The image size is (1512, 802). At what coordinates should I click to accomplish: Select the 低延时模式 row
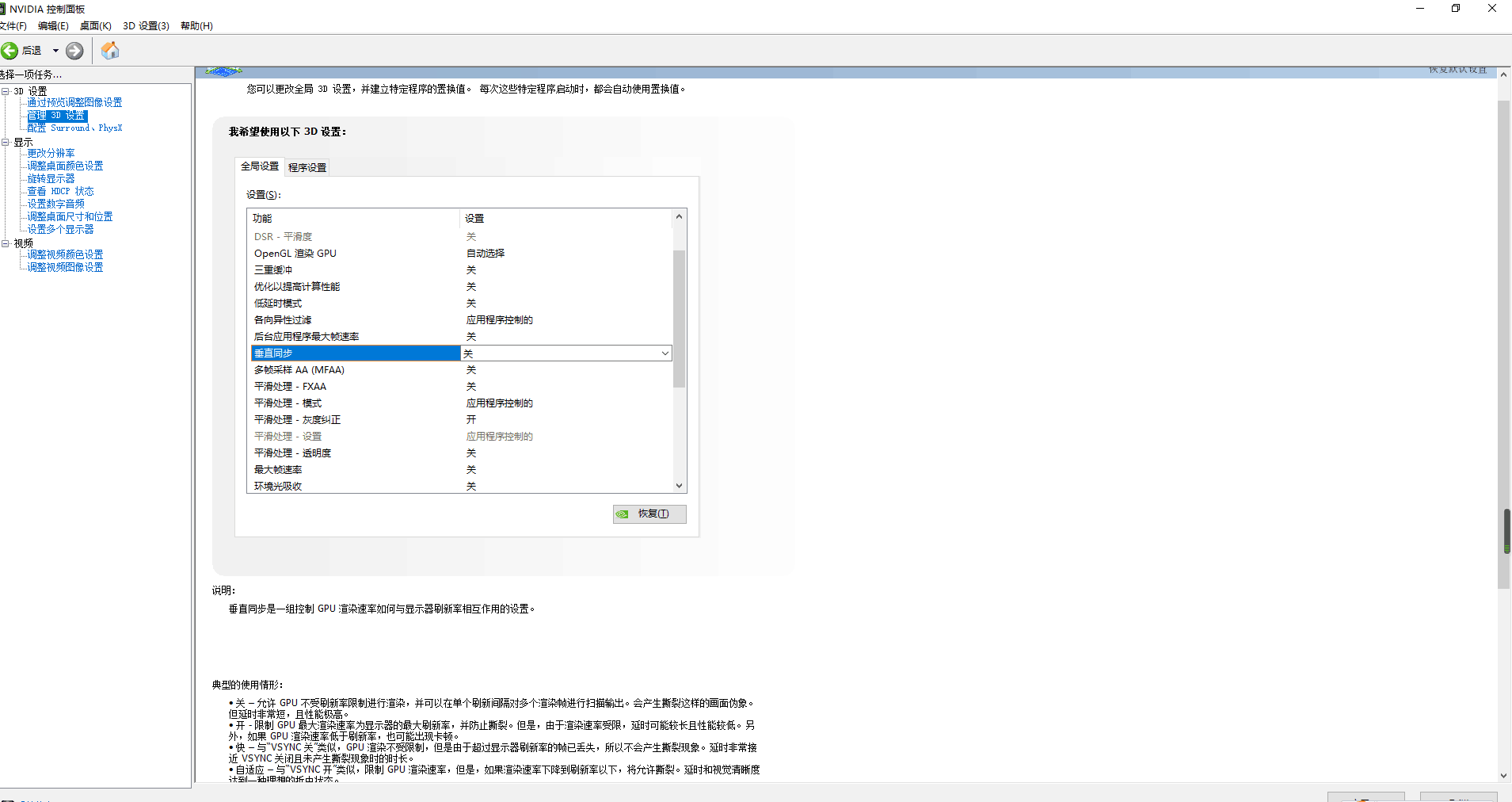[461, 304]
